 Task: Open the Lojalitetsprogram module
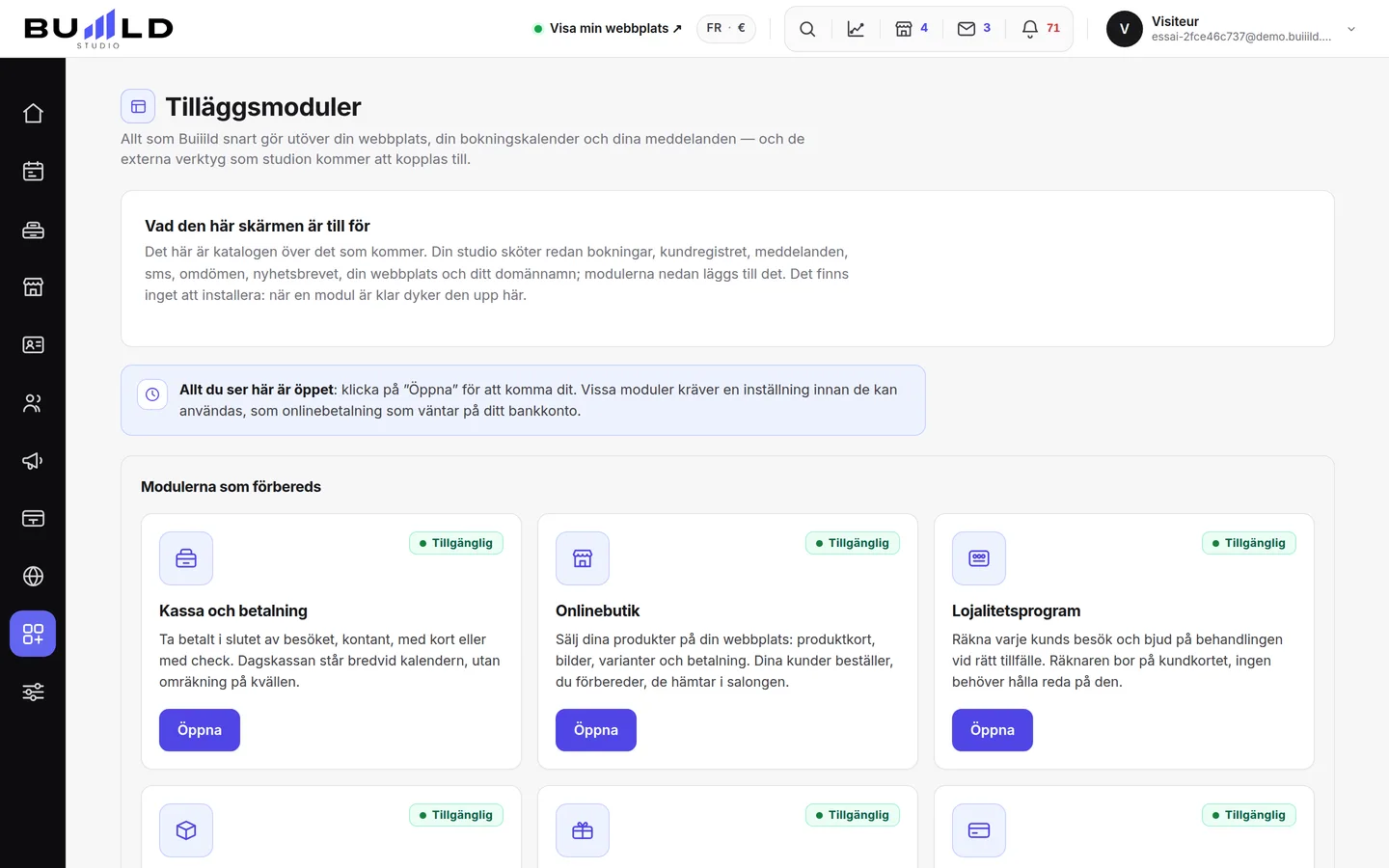[x=993, y=730]
